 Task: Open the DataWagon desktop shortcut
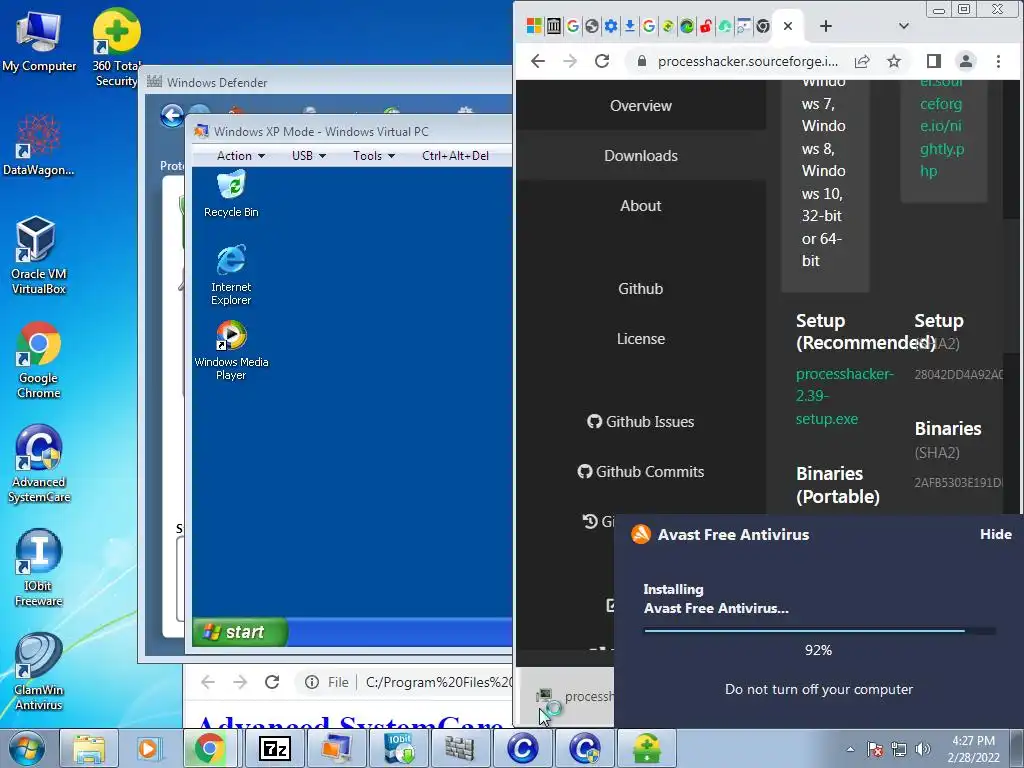coord(39,145)
